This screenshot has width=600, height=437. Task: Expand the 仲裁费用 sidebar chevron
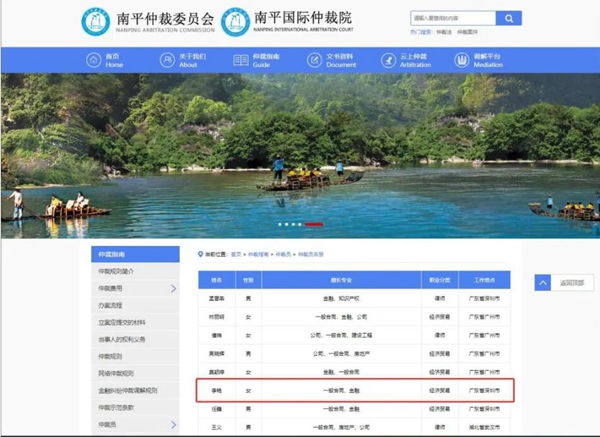click(x=173, y=289)
